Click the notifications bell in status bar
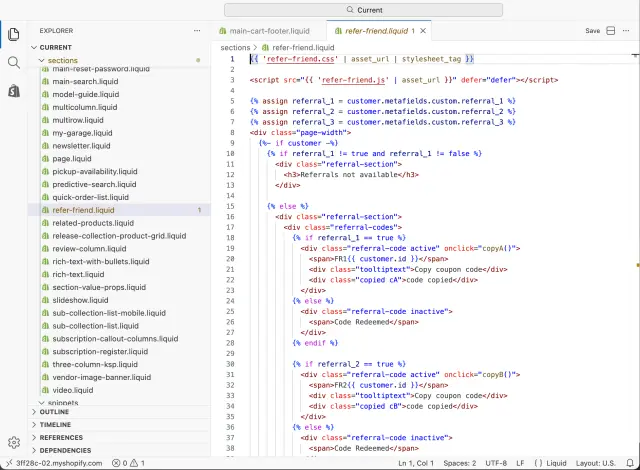Viewport: 640px width, 470px height. pyautogui.click(x=630, y=463)
